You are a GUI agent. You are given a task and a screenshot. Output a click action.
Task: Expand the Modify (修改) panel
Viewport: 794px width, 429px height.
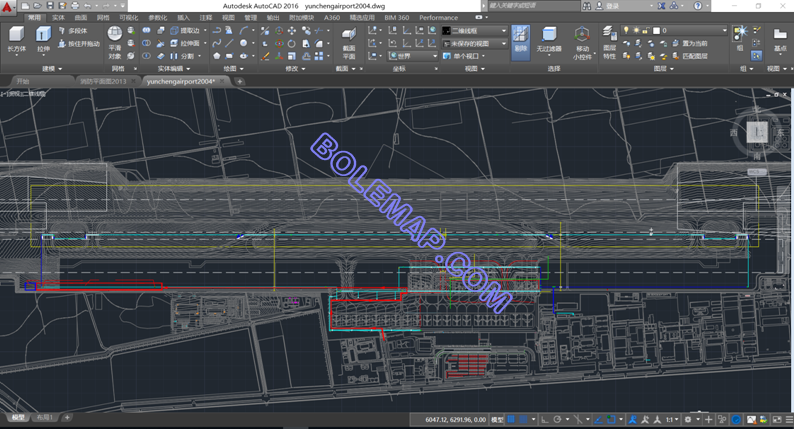click(295, 68)
